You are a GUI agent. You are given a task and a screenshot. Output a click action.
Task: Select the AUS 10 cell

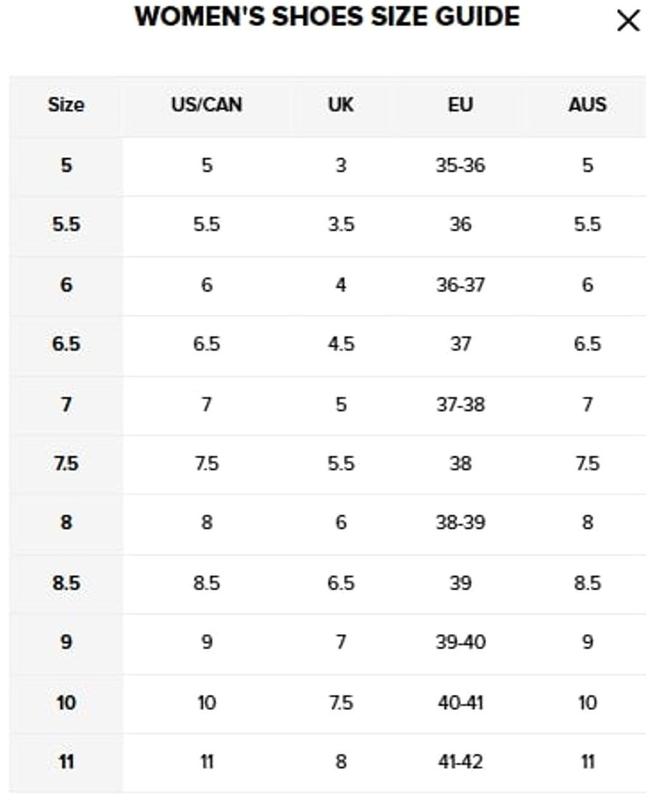click(x=587, y=703)
